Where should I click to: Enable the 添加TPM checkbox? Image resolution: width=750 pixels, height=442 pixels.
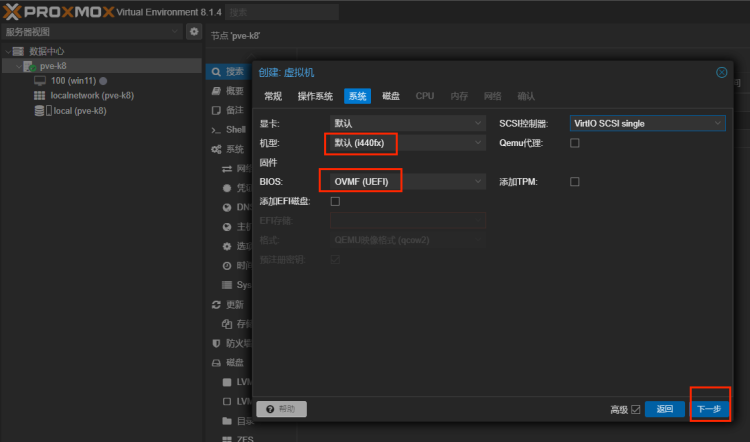pyautogui.click(x=574, y=182)
